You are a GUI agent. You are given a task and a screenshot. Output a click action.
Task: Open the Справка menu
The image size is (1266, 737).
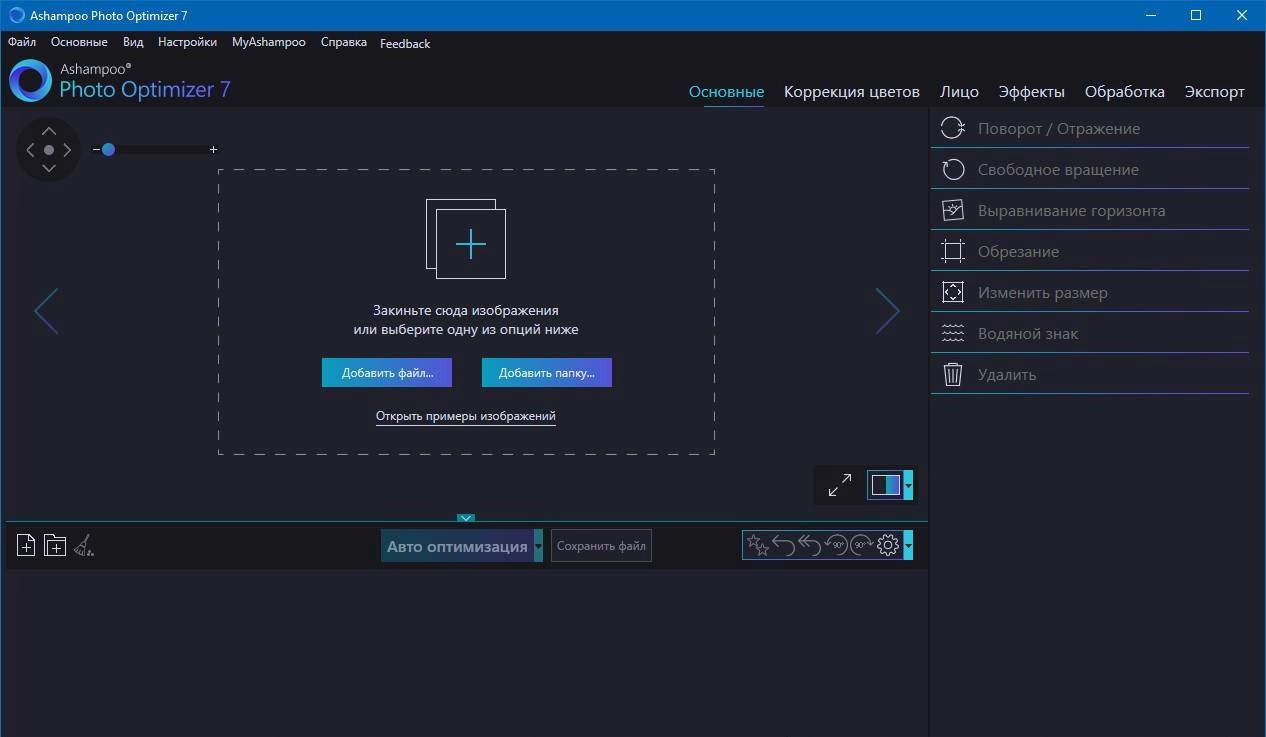coord(344,42)
